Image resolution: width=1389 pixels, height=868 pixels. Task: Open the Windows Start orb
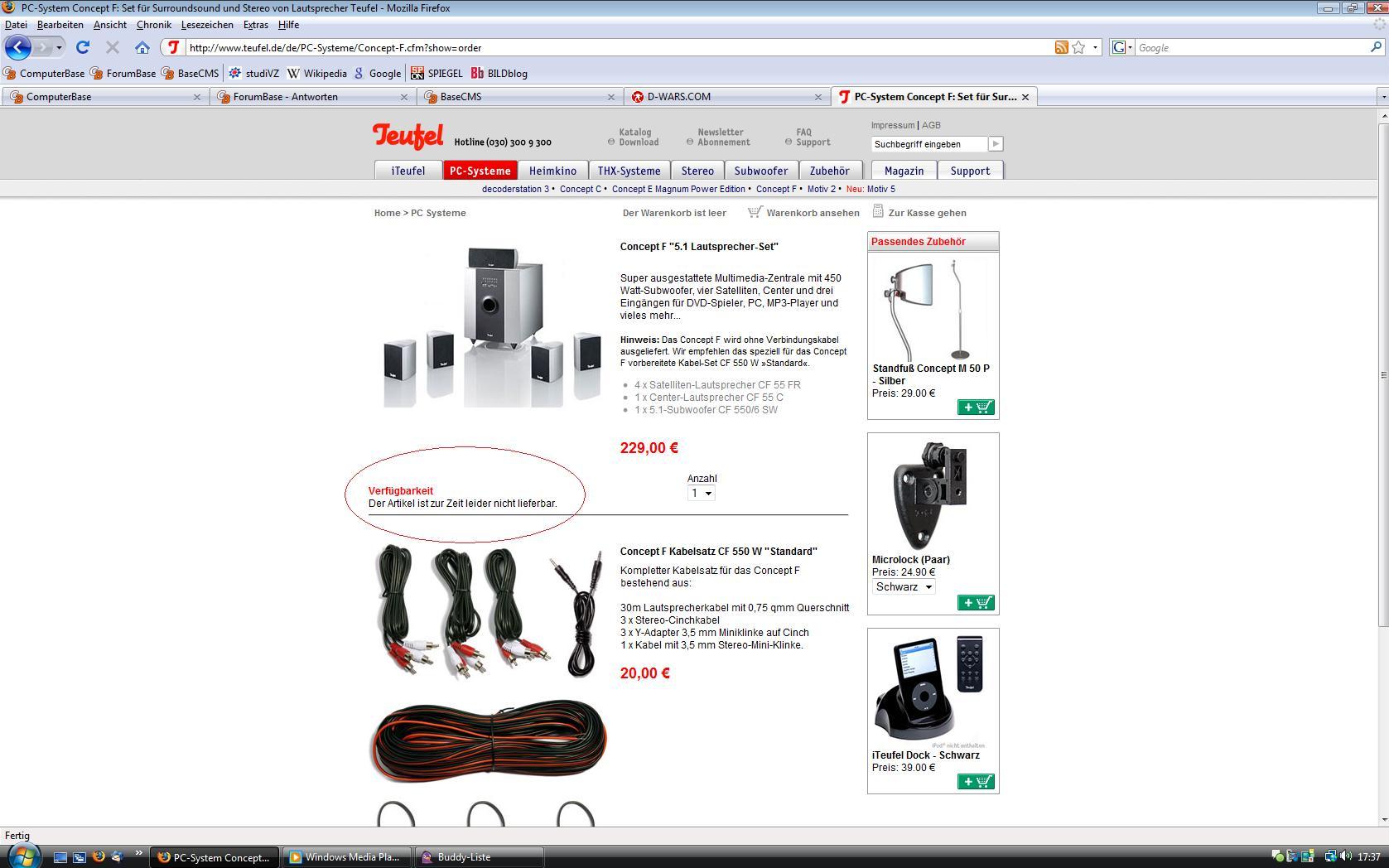pos(22,856)
